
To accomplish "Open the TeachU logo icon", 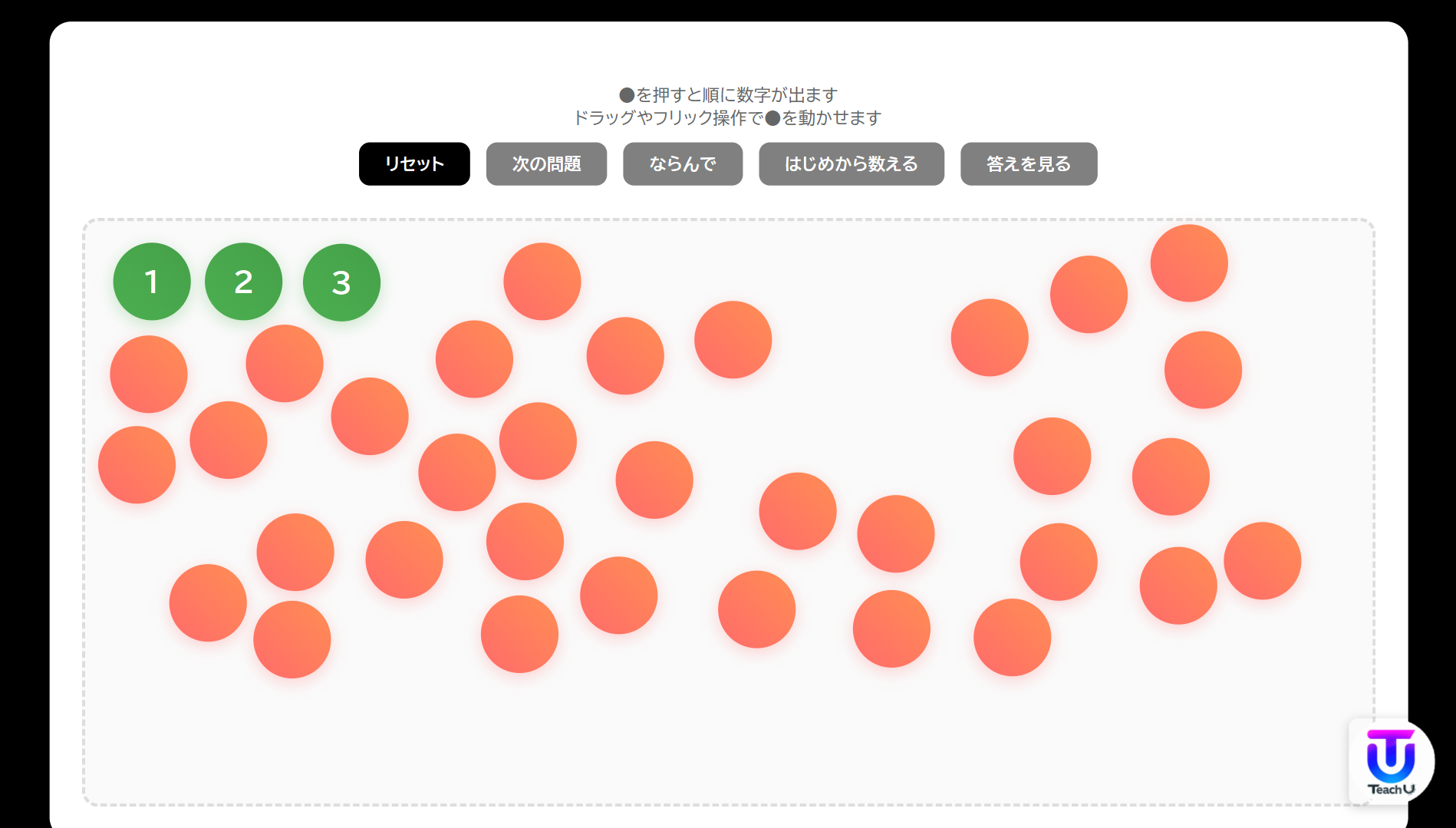I will tap(1390, 761).
